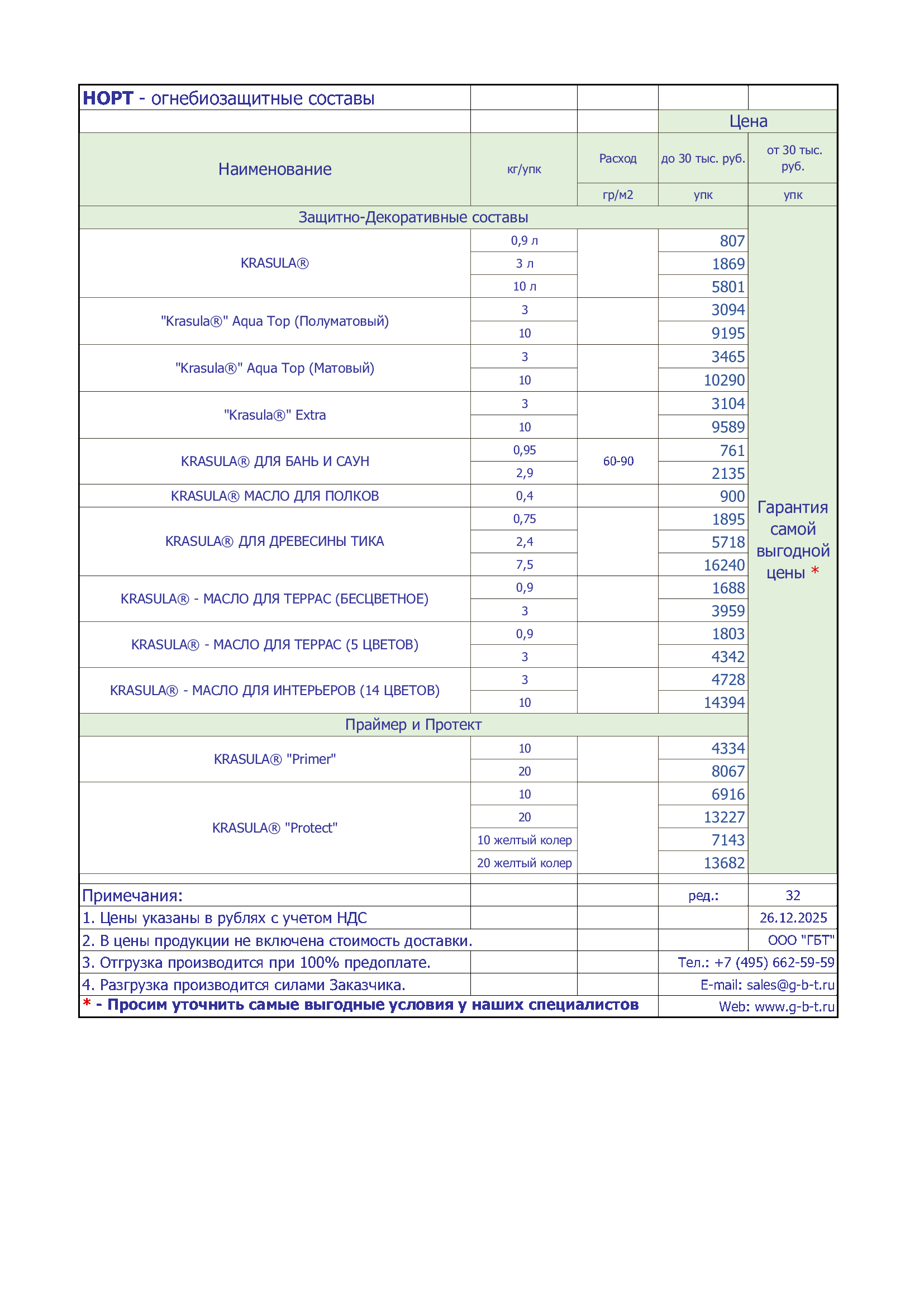Select phone number +7 (495) 662-59-59
This screenshot has width=924, height=1307.
(774, 962)
